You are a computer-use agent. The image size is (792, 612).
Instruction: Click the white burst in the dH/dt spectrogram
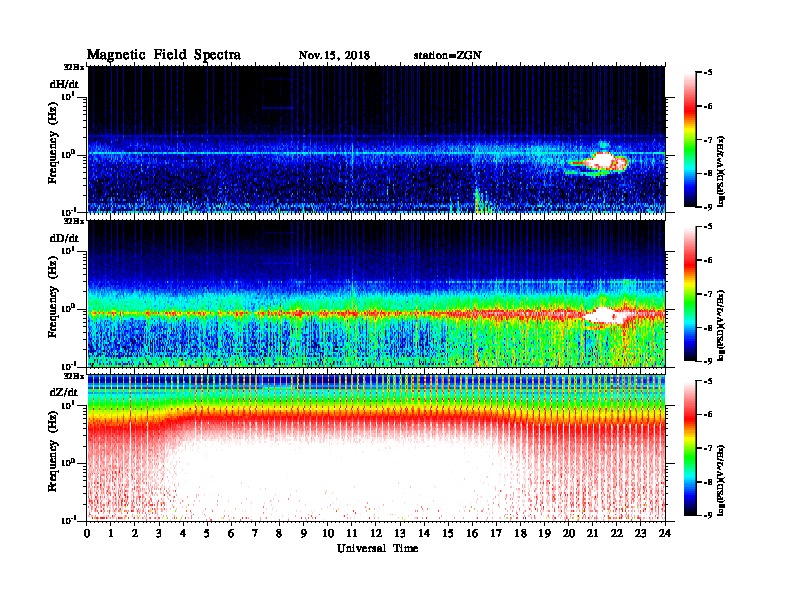coord(601,162)
